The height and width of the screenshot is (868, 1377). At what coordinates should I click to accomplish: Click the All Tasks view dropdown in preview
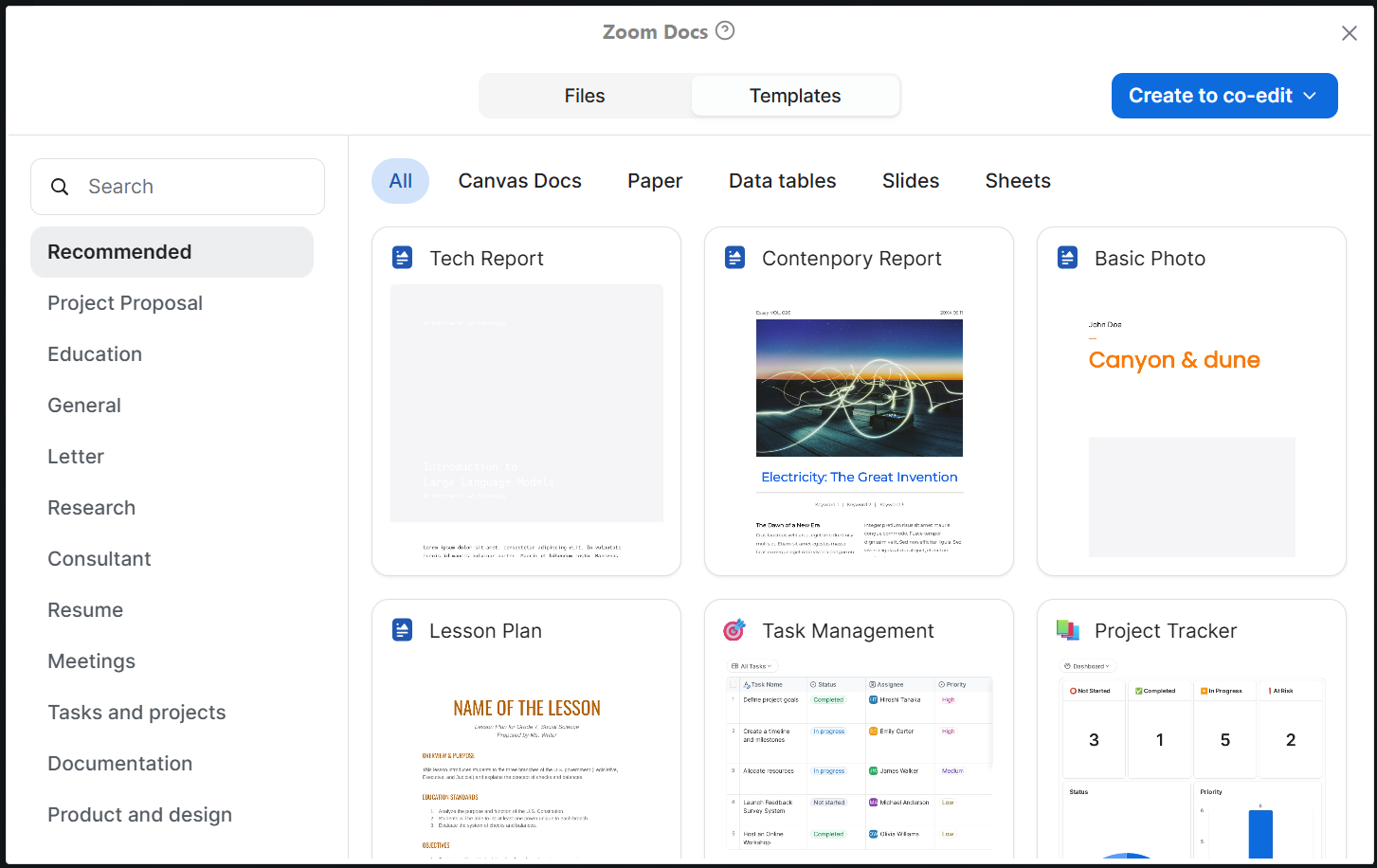pyautogui.click(x=752, y=666)
